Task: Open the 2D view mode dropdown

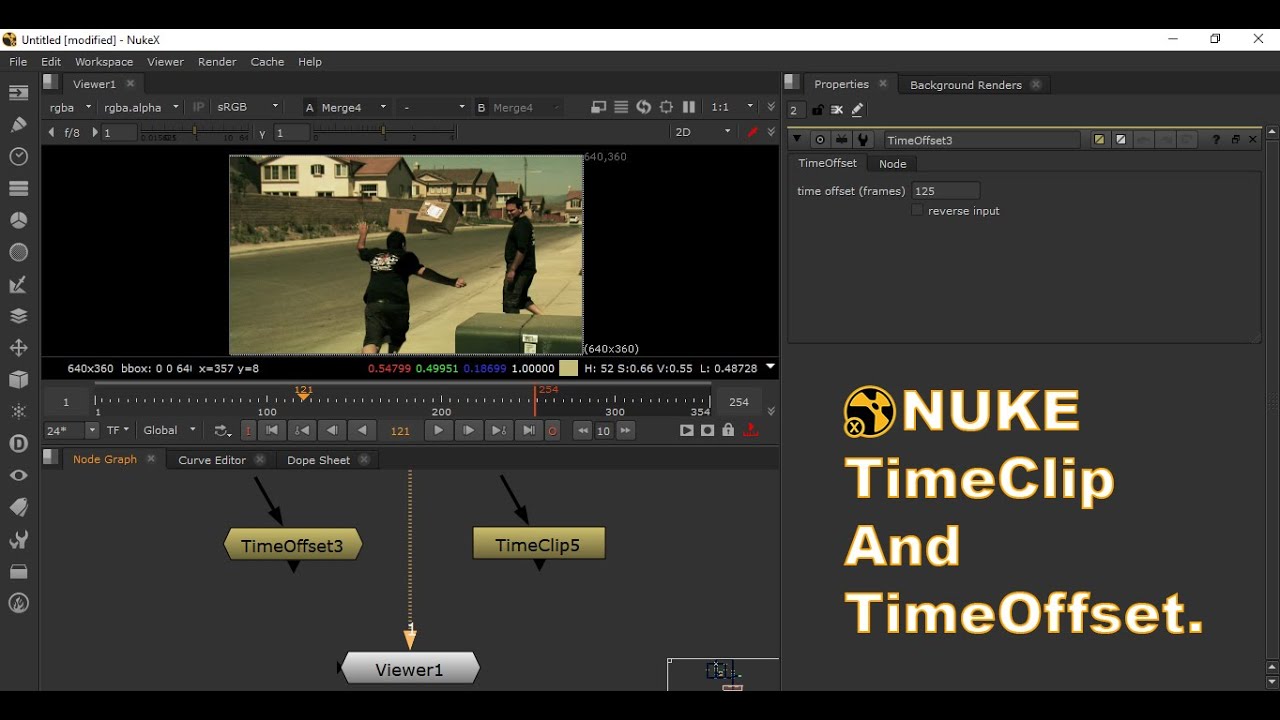Action: click(704, 132)
